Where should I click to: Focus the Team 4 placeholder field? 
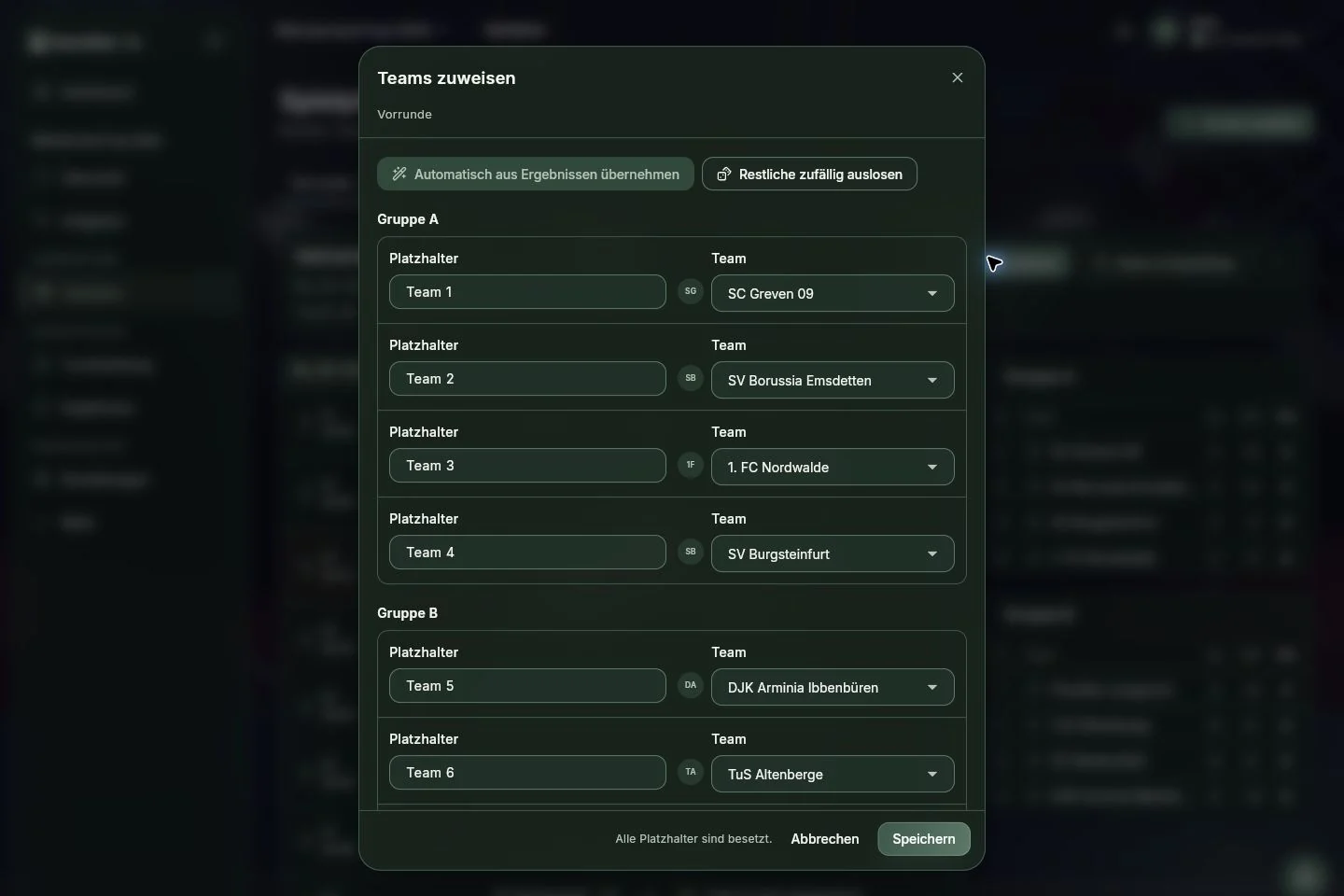[x=527, y=553]
